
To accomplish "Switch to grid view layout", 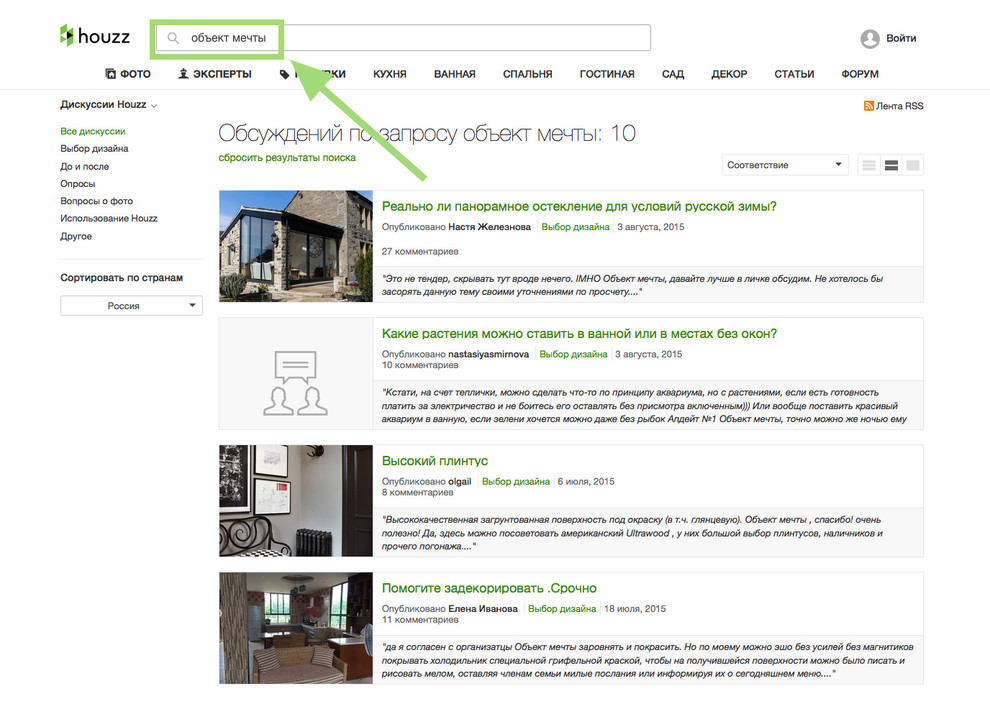I will click(912, 164).
